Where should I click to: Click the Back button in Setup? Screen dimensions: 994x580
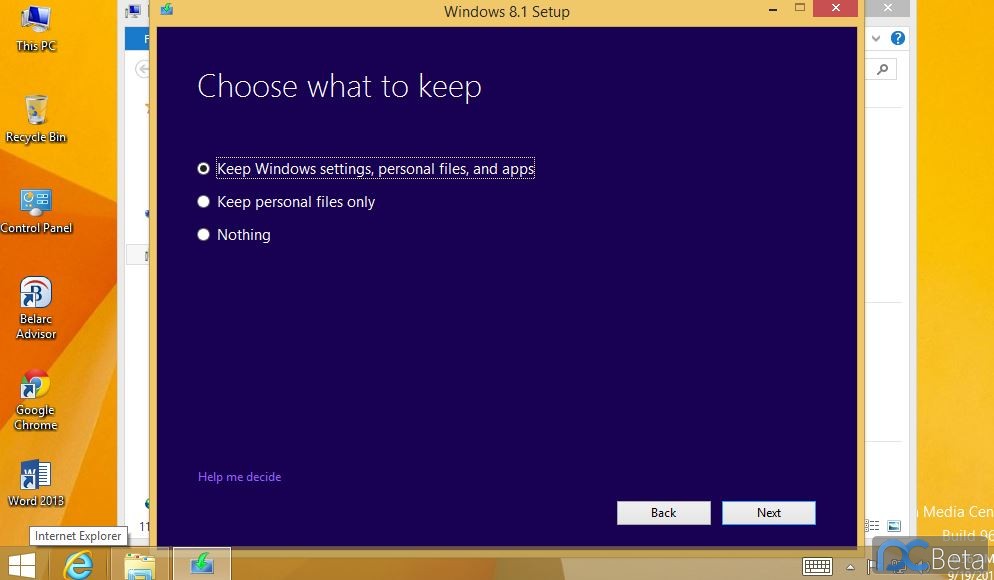click(x=664, y=513)
